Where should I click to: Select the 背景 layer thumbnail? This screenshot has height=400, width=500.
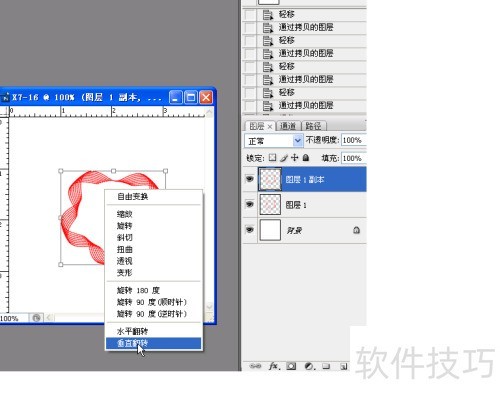click(270, 230)
